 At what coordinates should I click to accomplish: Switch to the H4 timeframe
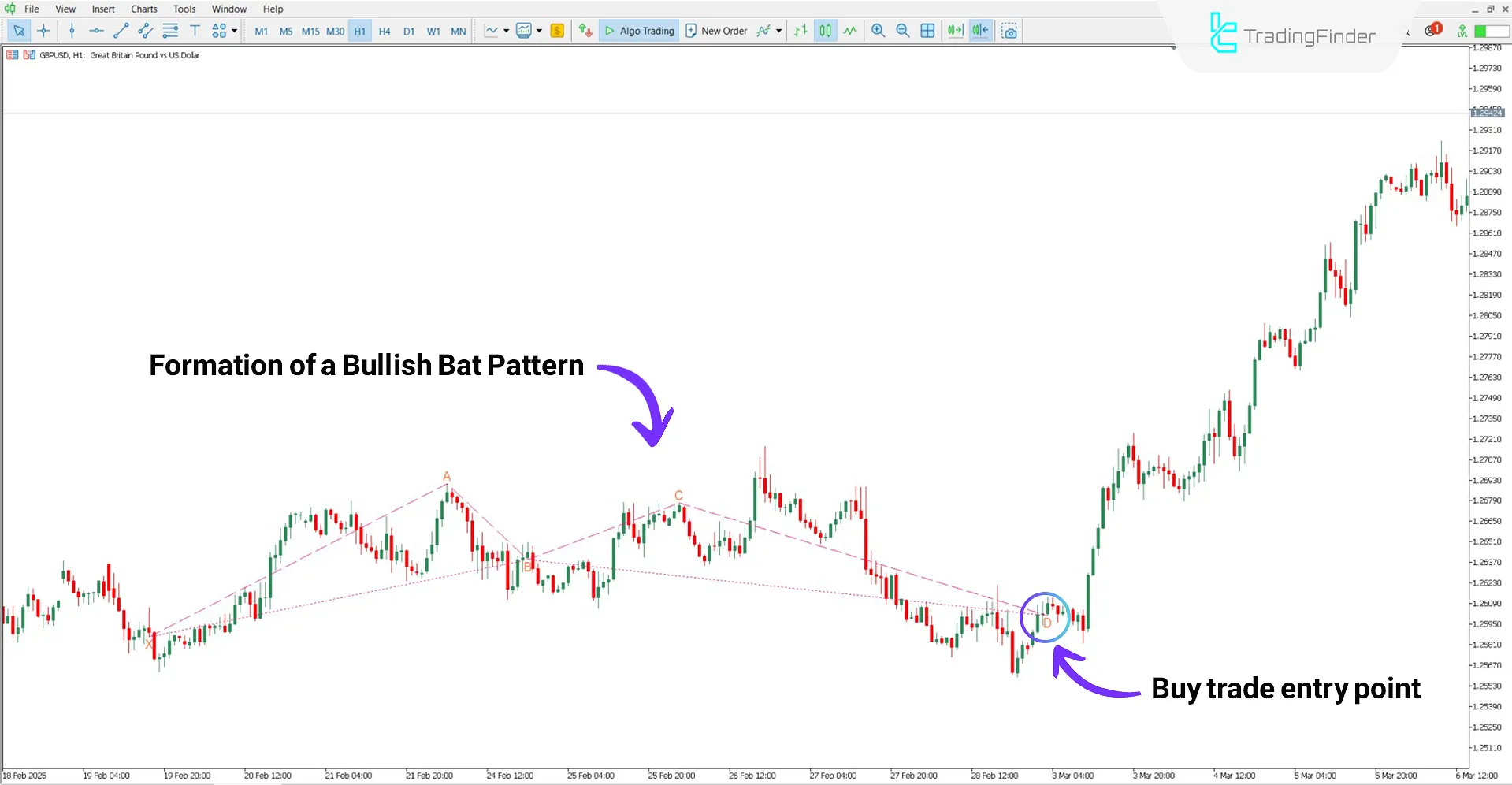tap(385, 32)
